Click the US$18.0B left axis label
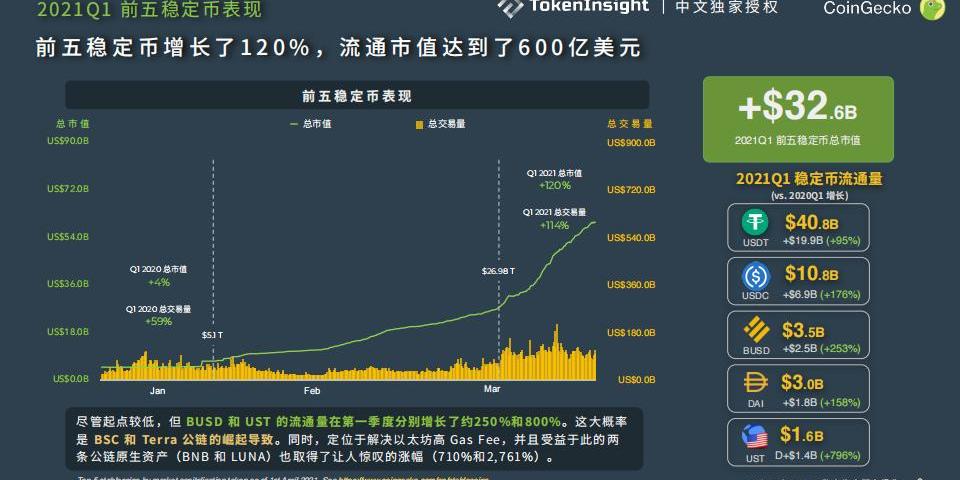 68,332
